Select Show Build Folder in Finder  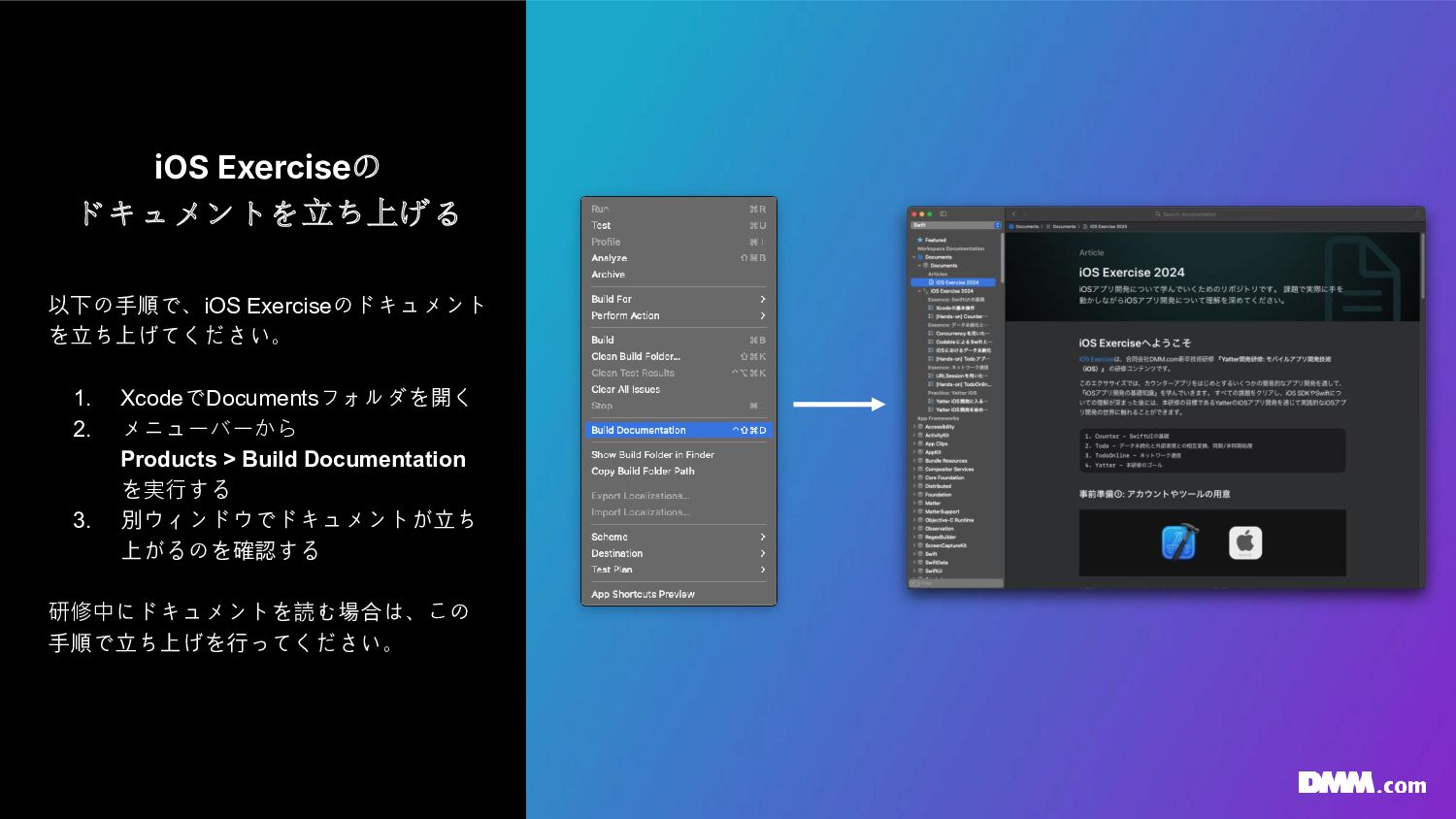point(678,454)
